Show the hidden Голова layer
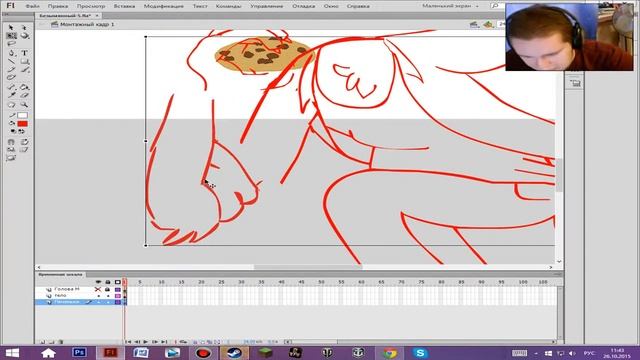The image size is (640, 360). click(98, 289)
